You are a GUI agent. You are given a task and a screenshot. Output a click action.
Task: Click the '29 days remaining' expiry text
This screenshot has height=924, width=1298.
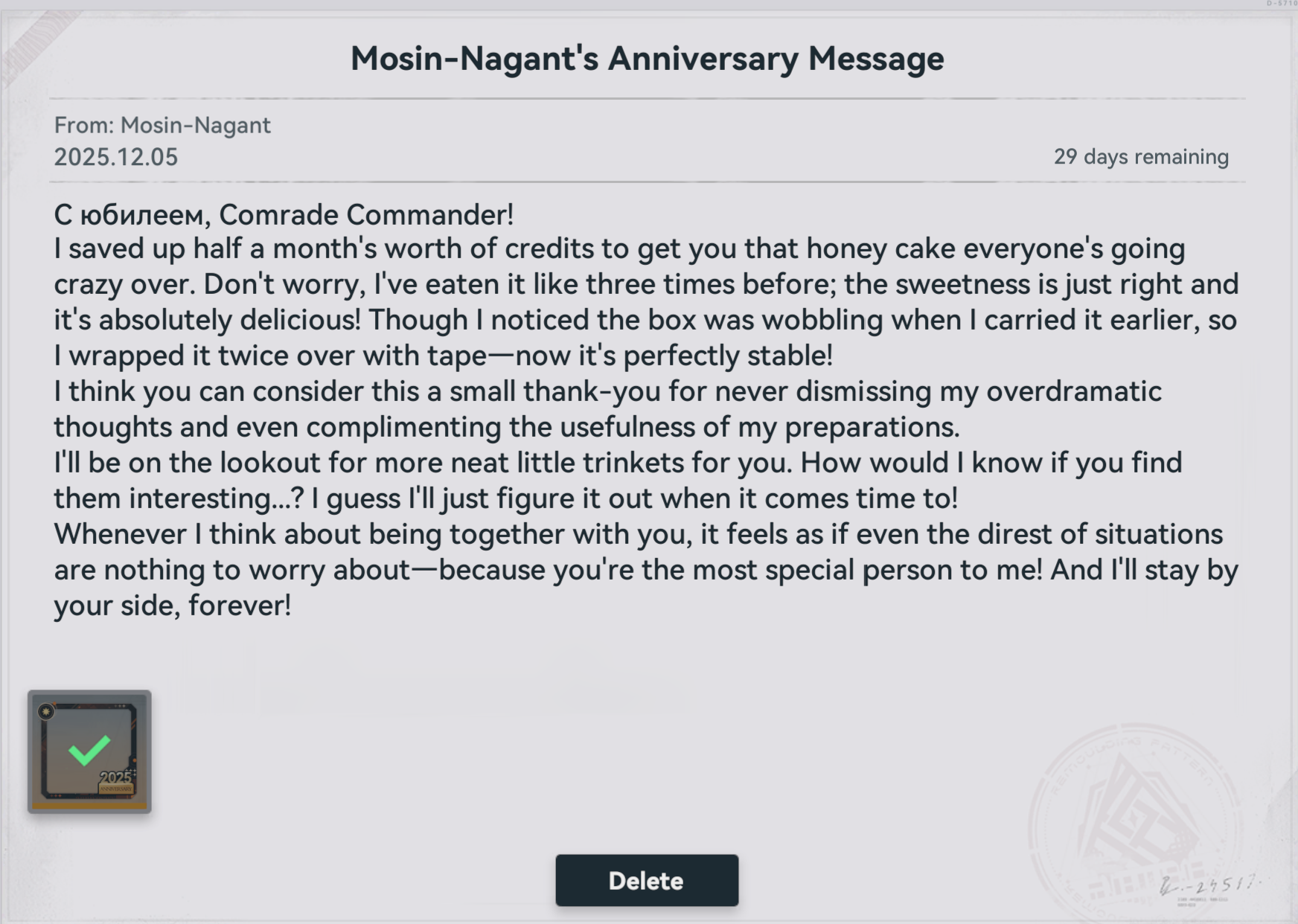click(1141, 157)
